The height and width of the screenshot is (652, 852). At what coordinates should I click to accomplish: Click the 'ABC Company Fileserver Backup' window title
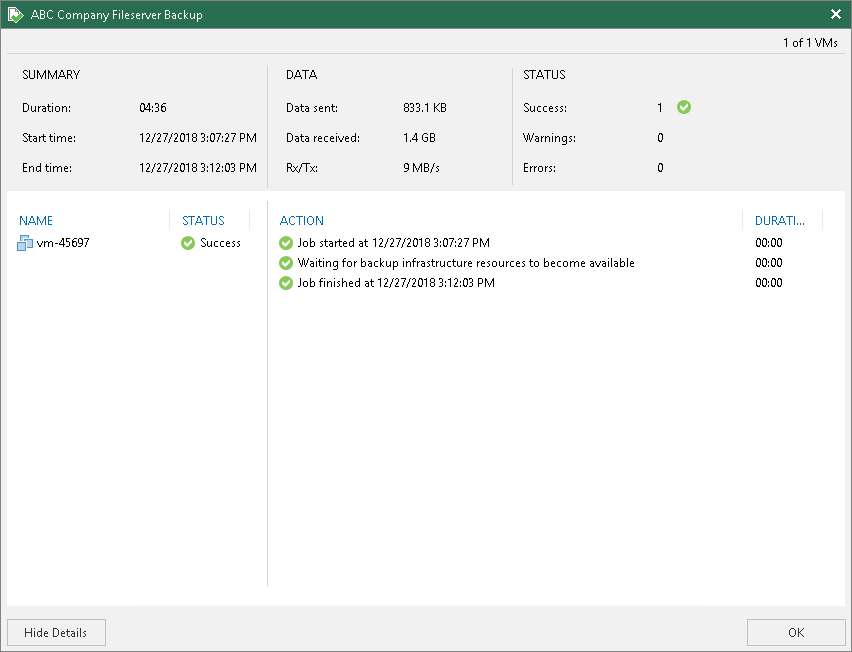tap(117, 15)
